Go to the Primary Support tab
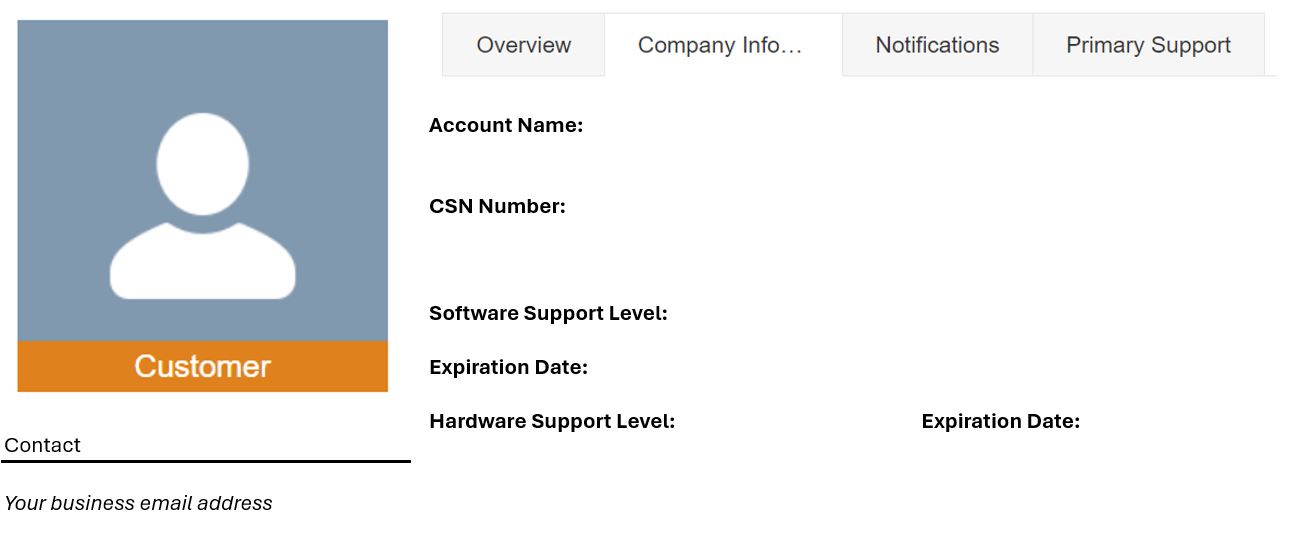 (x=1148, y=45)
